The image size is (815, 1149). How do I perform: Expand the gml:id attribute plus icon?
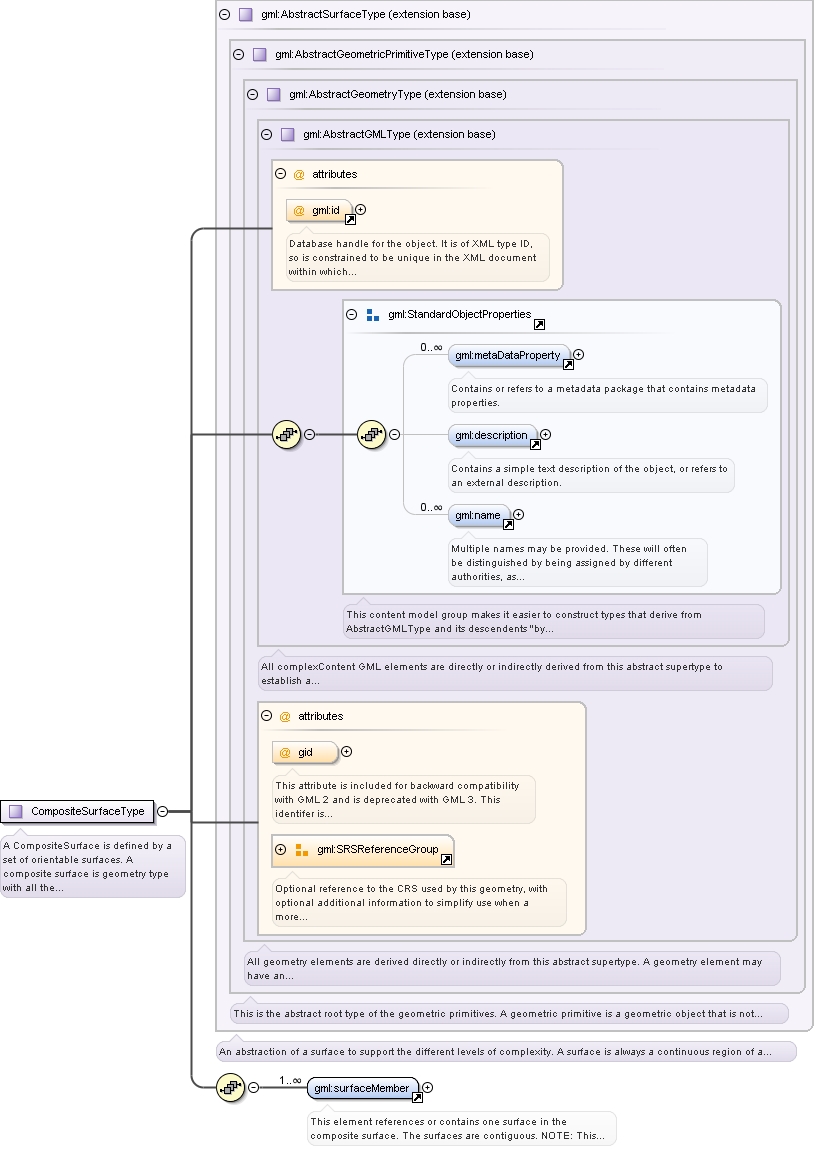[x=361, y=210]
